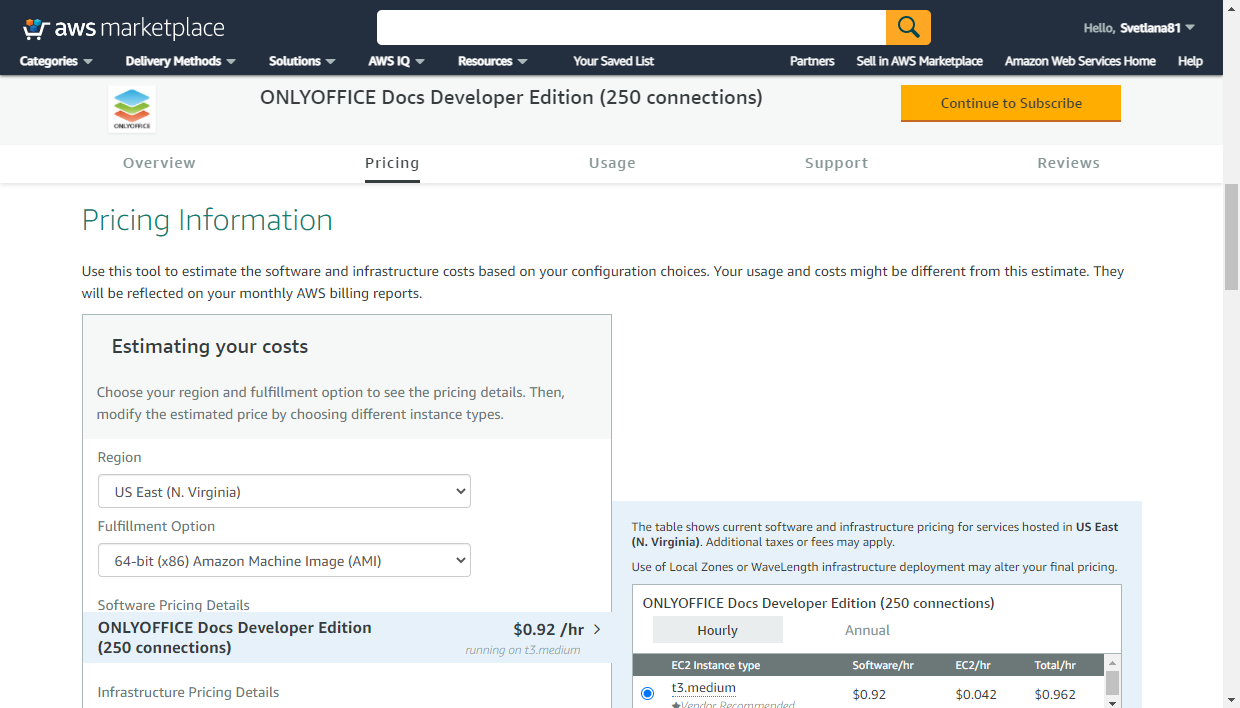Viewport: 1240px width, 708px height.
Task: Switch to Annual pricing
Action: [x=867, y=630]
